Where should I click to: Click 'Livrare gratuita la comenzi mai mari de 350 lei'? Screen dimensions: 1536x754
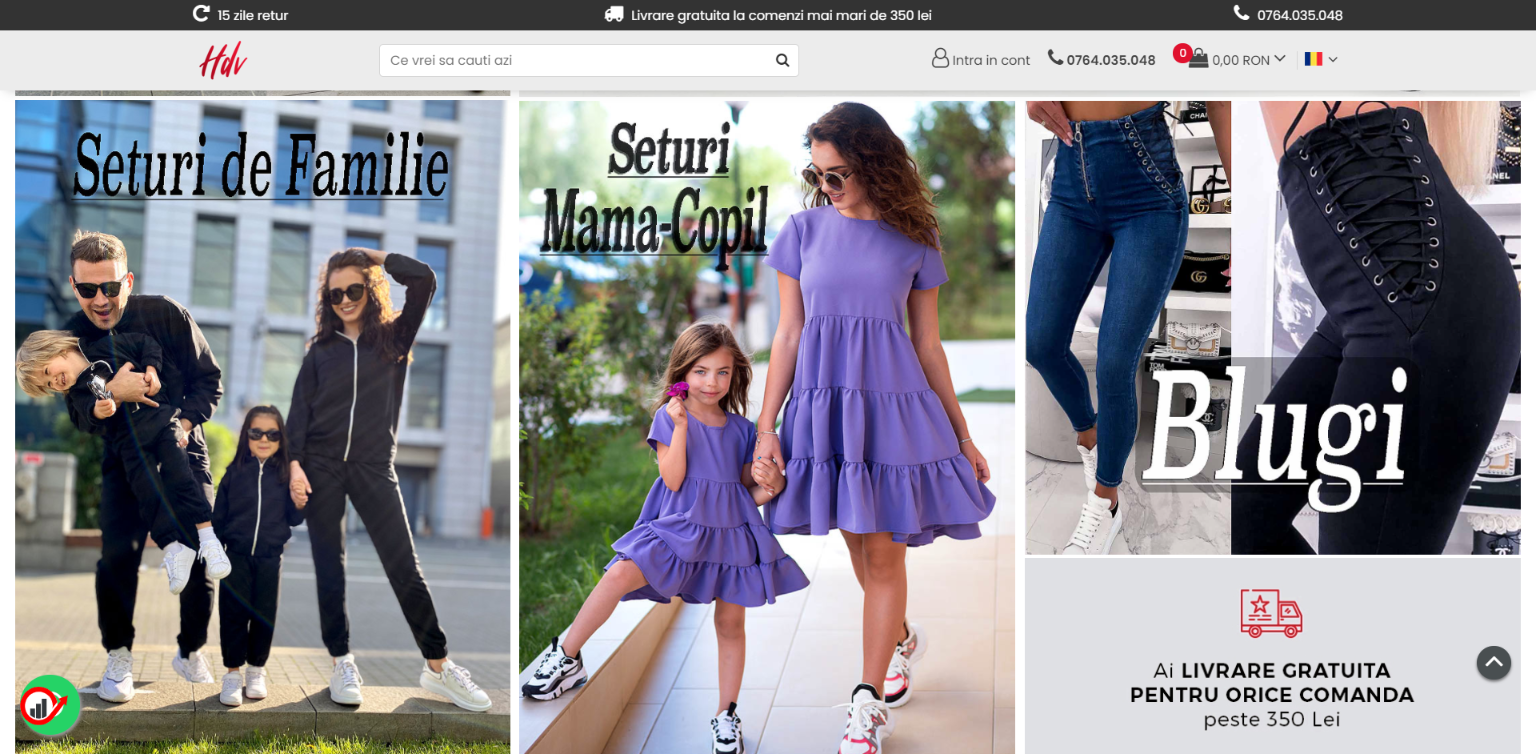tap(781, 15)
